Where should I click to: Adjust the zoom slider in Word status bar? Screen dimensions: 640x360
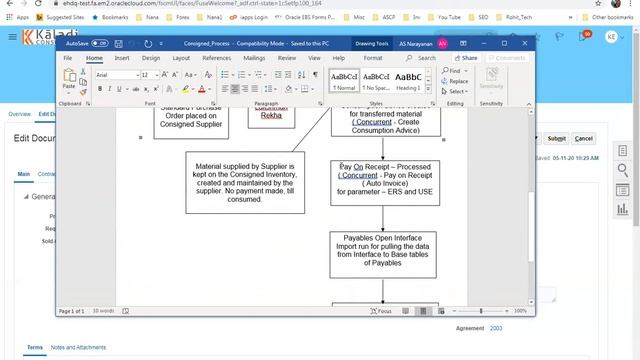tap(481, 311)
